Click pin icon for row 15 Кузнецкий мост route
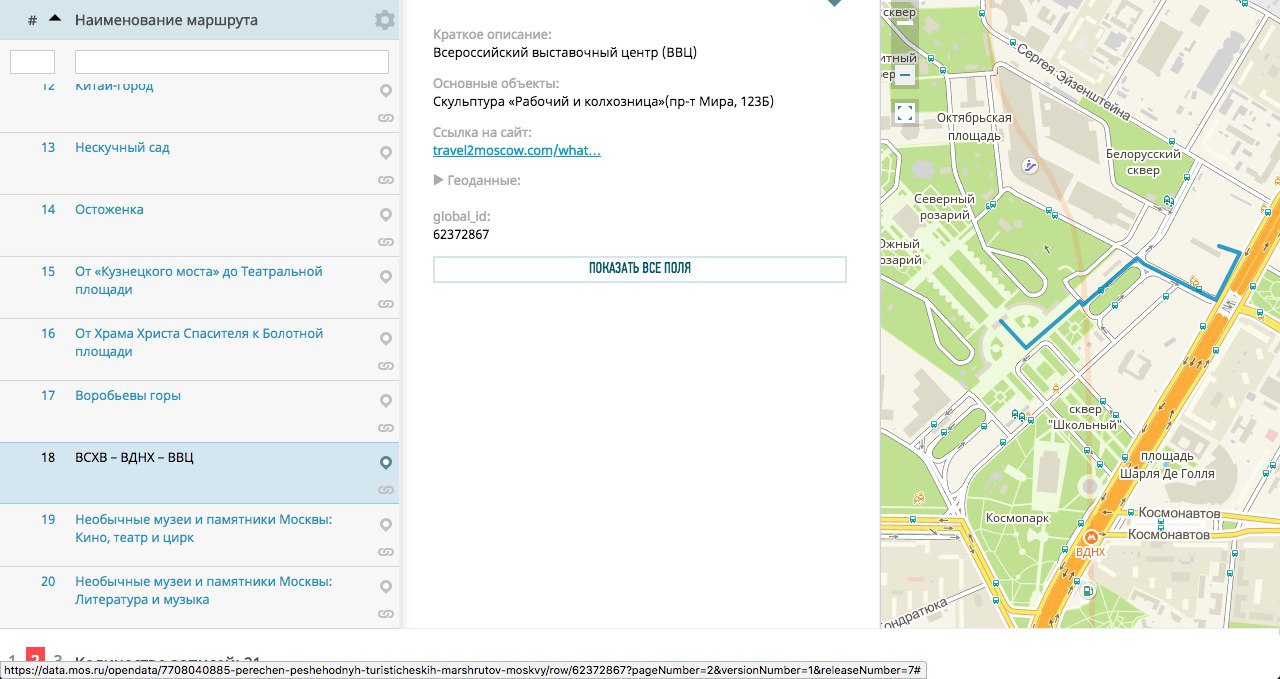Image resolution: width=1280 pixels, height=679 pixels. pos(386,277)
